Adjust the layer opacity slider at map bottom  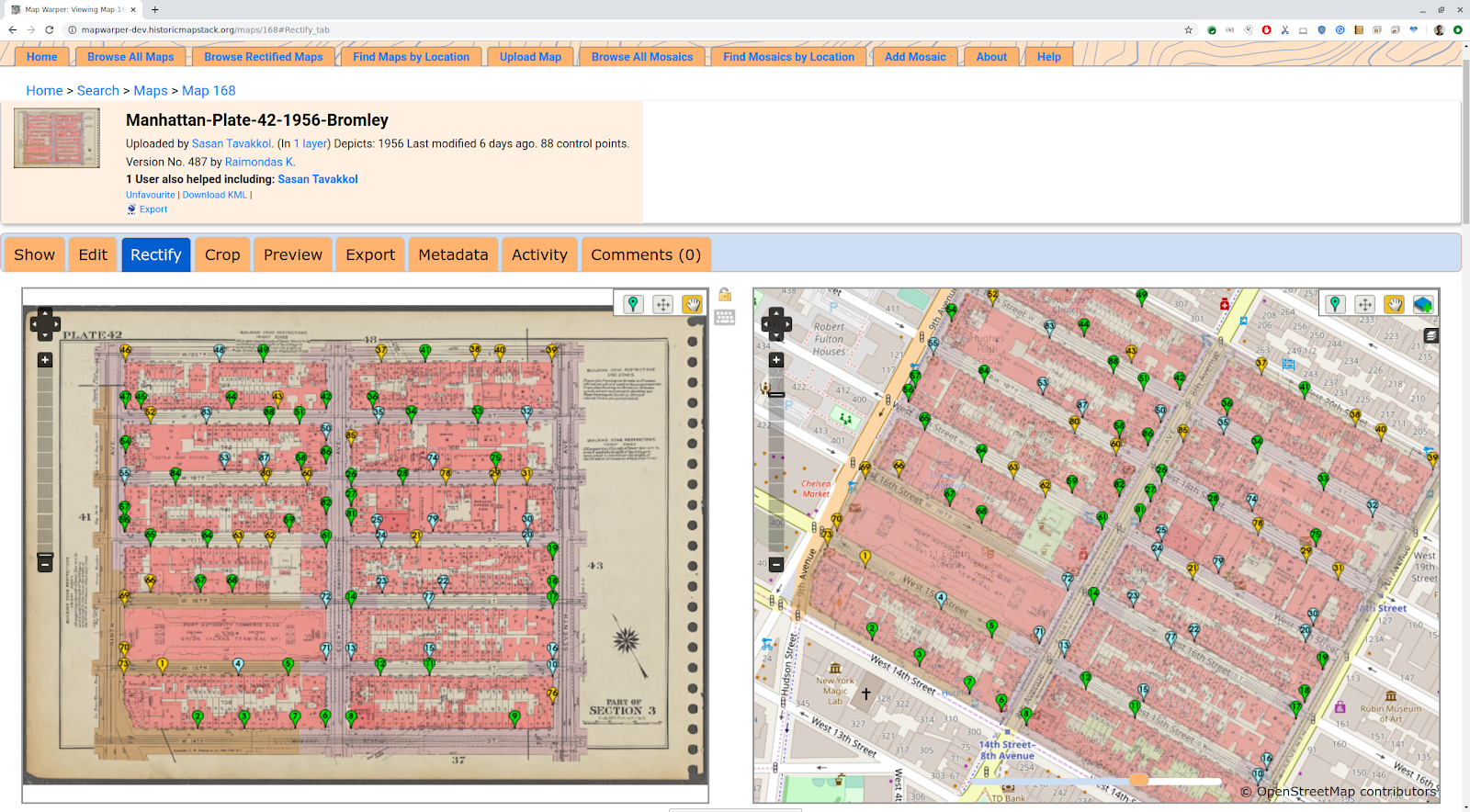click(x=1138, y=780)
